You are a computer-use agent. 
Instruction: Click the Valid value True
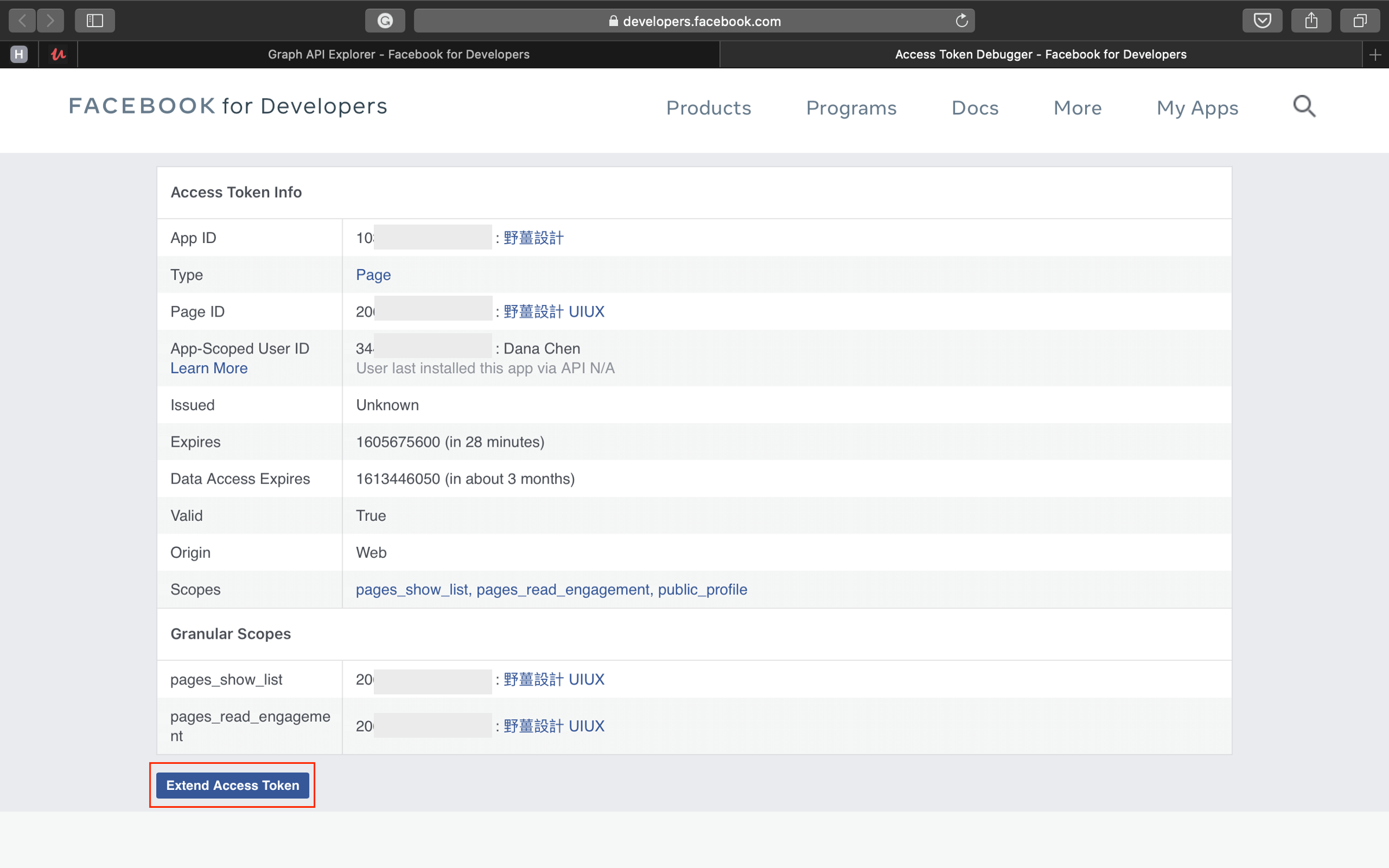(371, 516)
